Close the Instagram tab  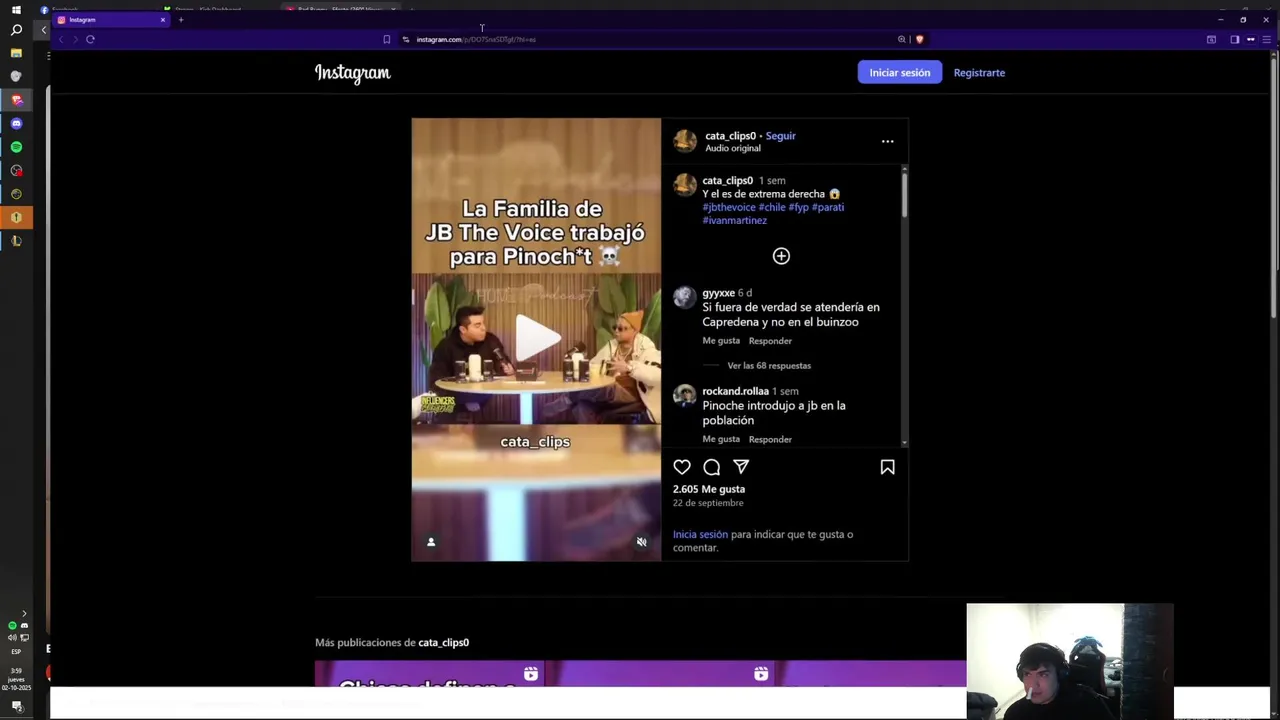pyautogui.click(x=162, y=20)
